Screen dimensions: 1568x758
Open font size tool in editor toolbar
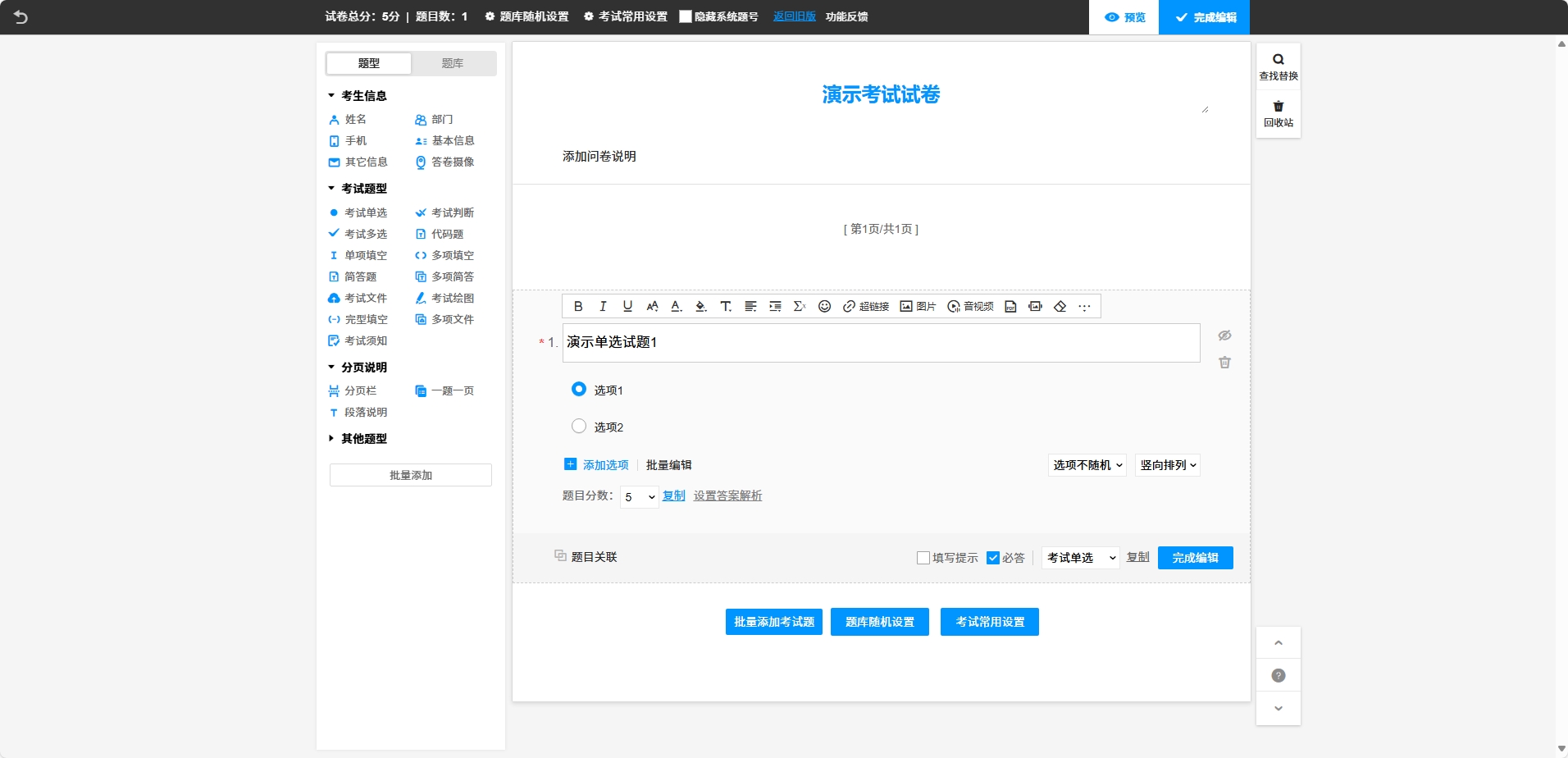click(x=652, y=306)
